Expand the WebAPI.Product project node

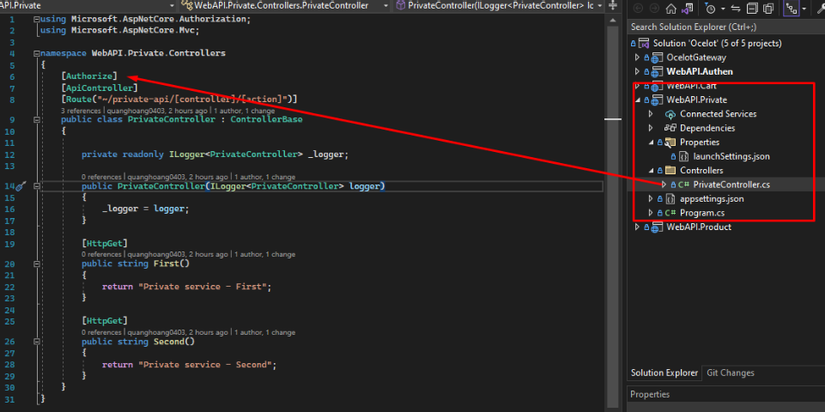tap(638, 227)
